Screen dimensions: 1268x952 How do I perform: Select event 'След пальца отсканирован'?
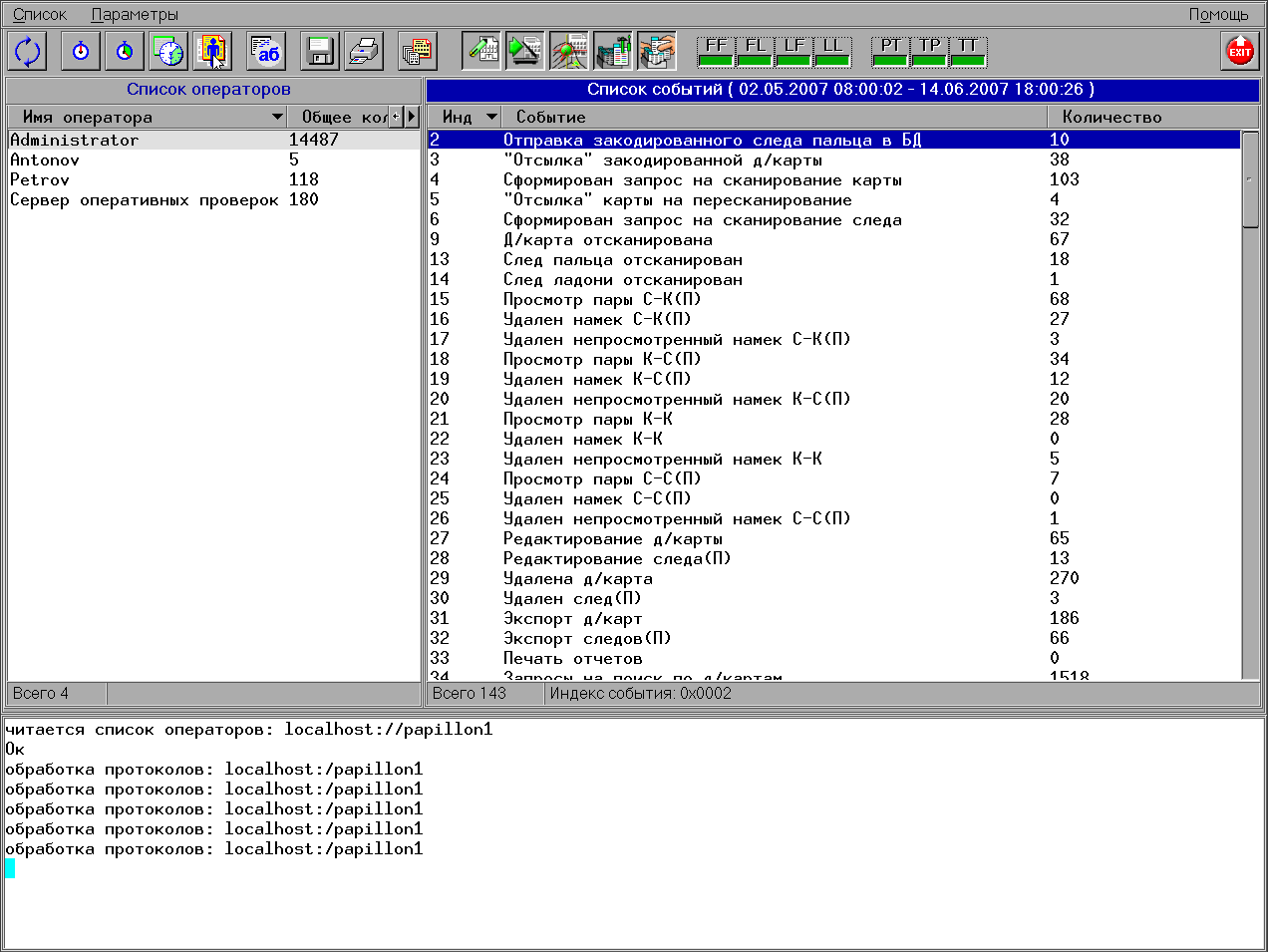[x=834, y=259]
